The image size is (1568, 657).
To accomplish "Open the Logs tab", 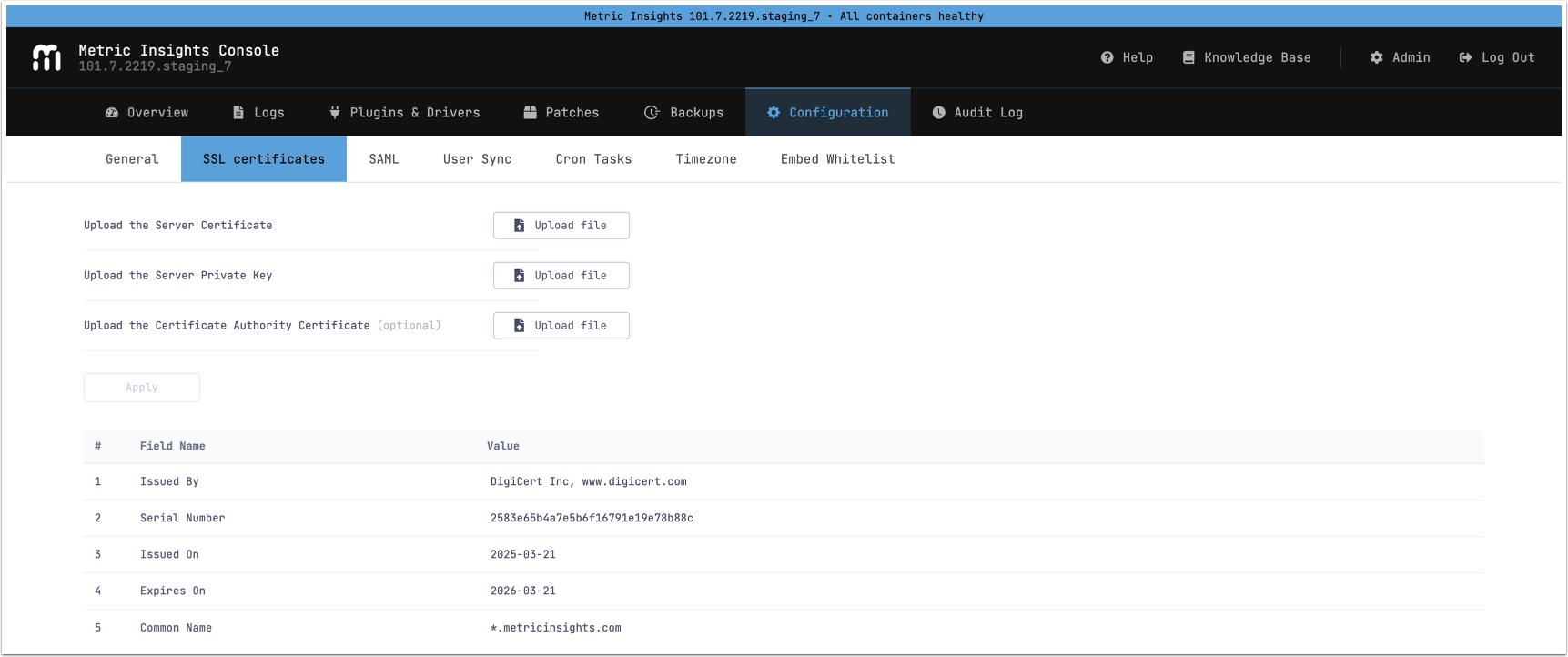I will 258,113.
